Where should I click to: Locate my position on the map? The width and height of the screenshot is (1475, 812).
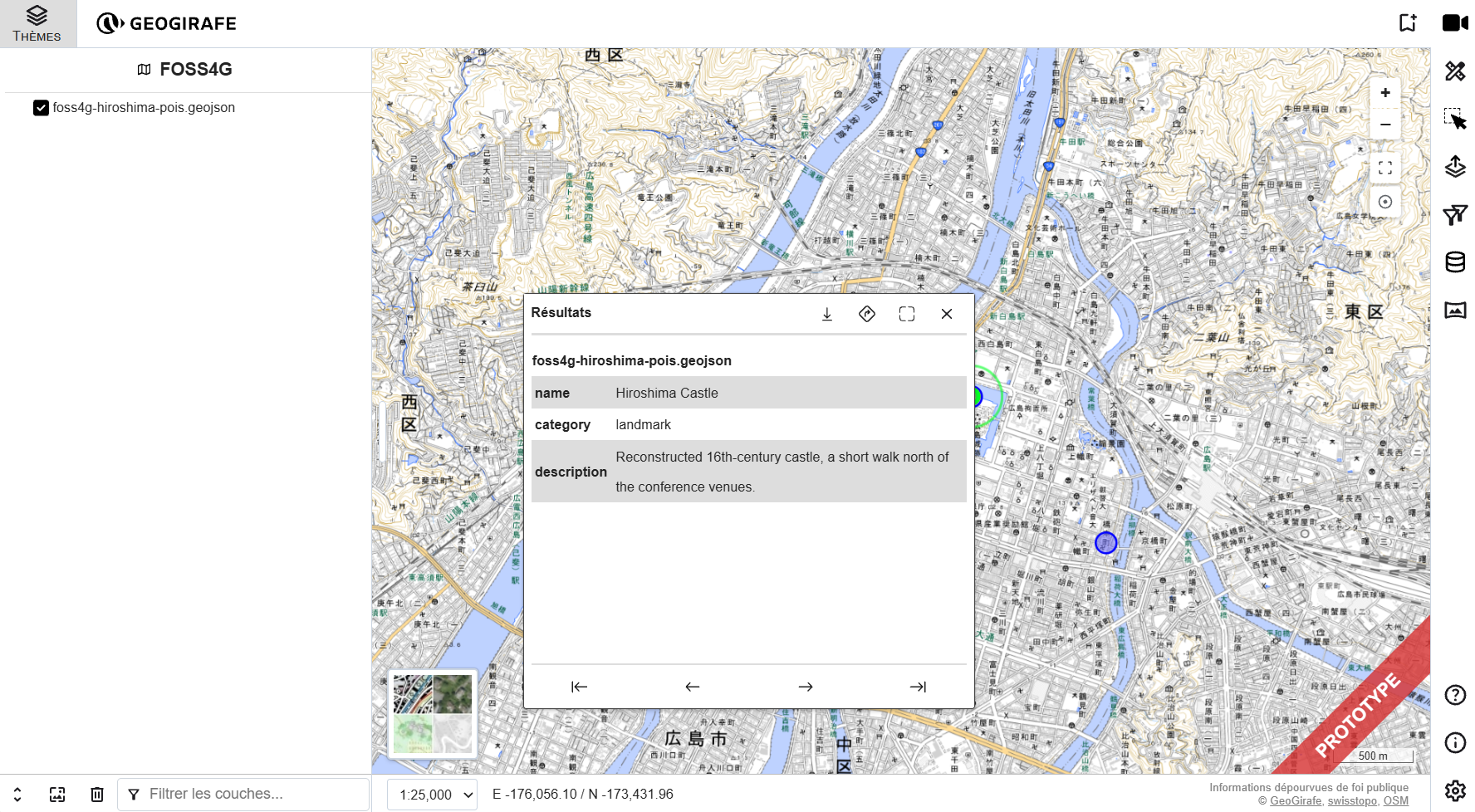coord(1385,202)
